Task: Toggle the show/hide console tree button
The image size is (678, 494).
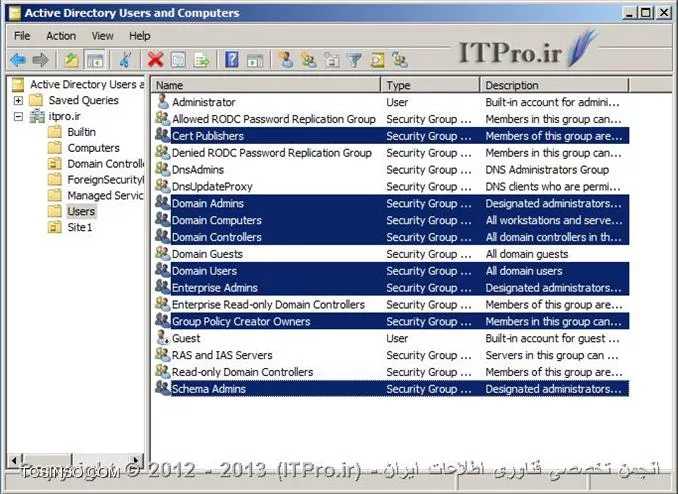Action: tap(95, 60)
